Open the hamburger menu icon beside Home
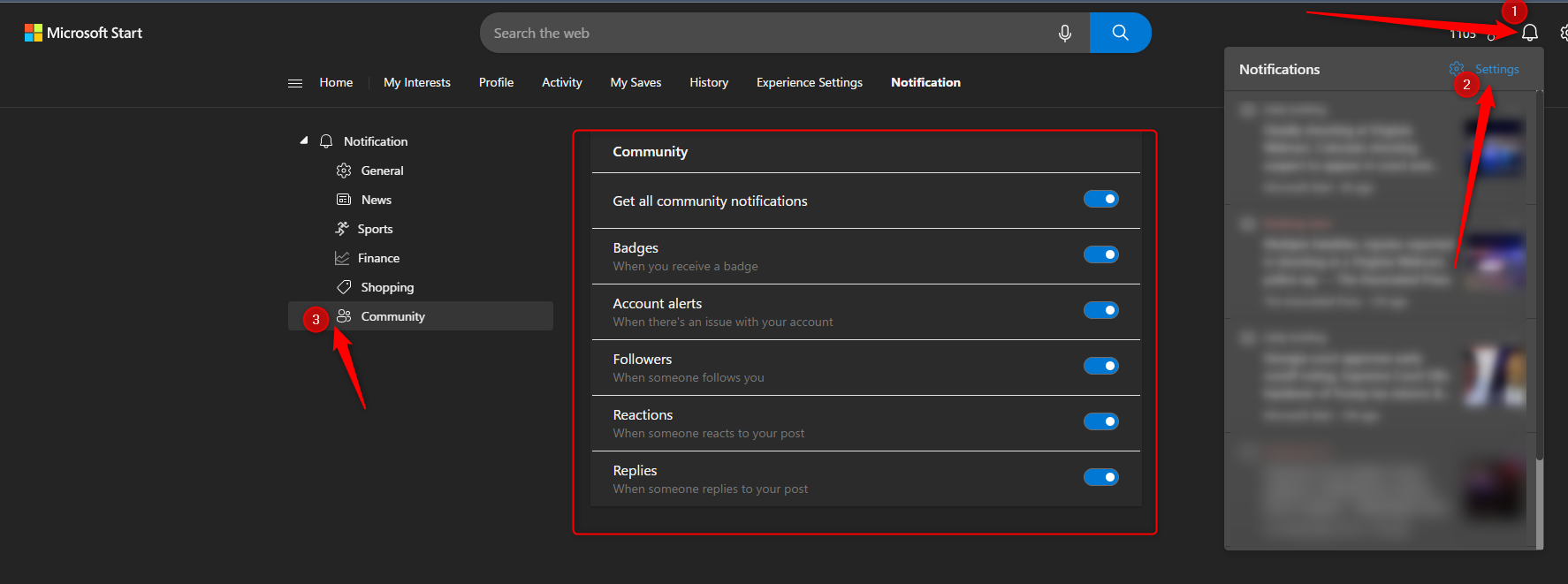Screen dimensions: 1568x584 [295, 83]
